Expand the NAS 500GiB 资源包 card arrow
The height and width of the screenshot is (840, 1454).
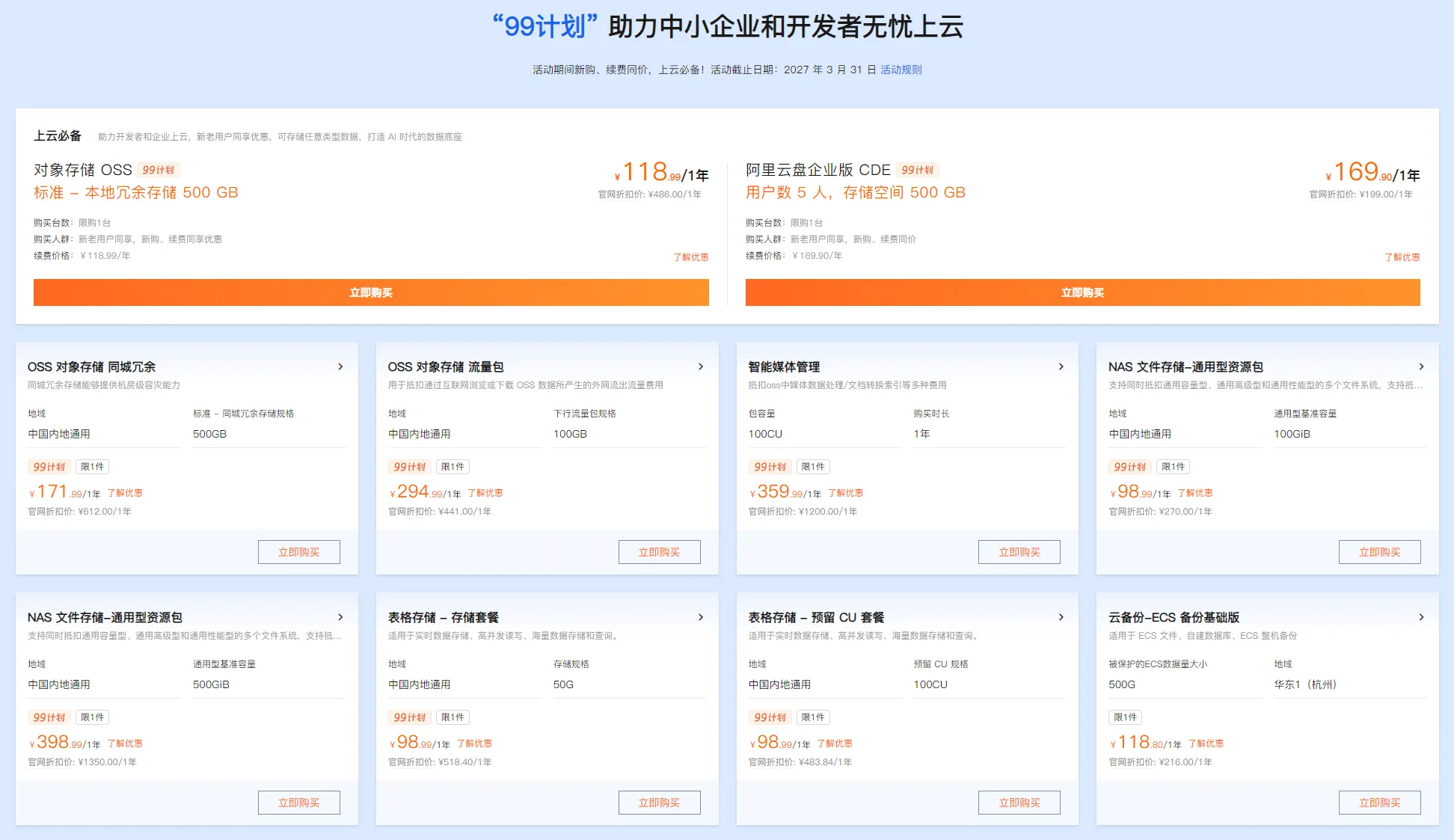click(340, 617)
